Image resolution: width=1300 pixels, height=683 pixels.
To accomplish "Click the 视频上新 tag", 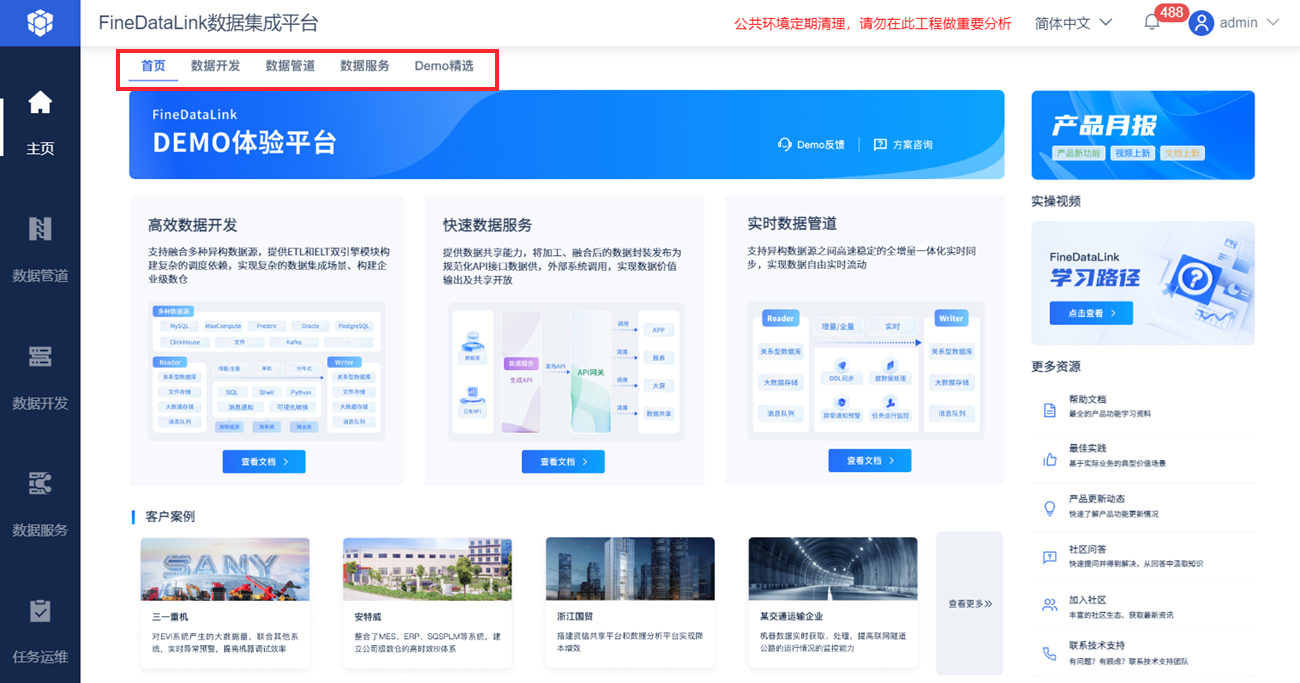I will [1133, 153].
